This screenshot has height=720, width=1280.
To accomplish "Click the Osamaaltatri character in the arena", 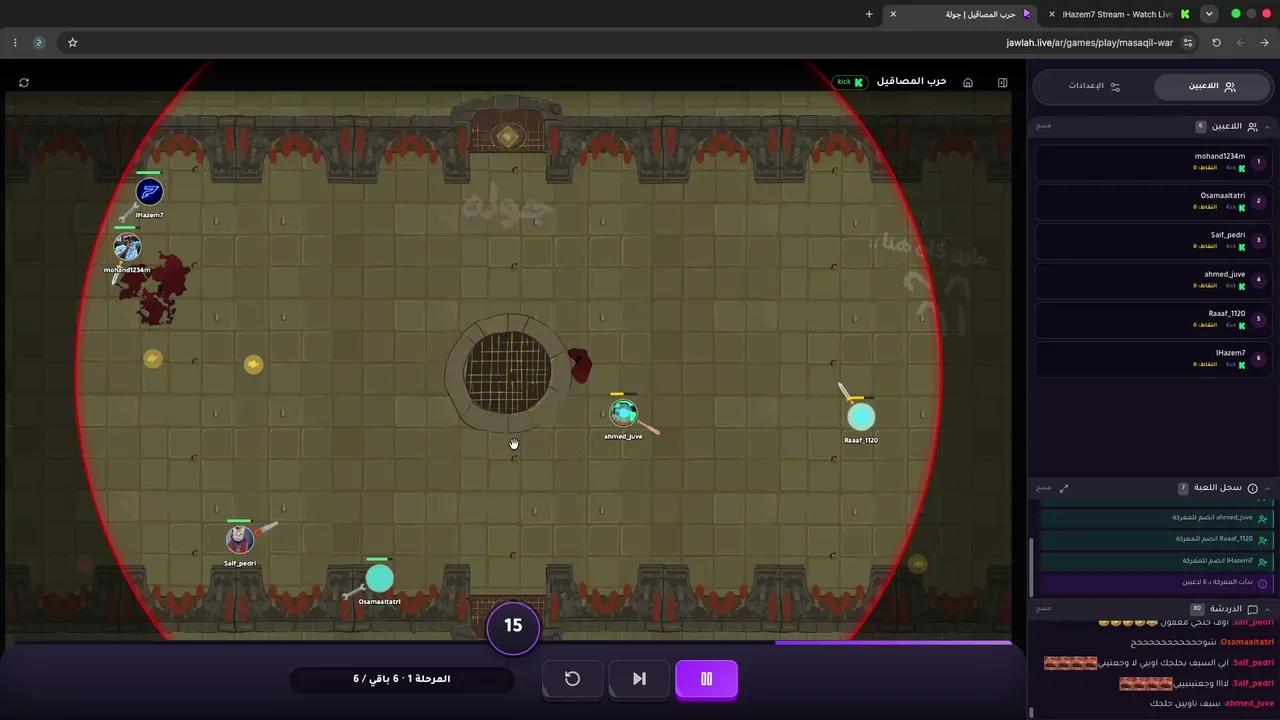I will [379, 578].
